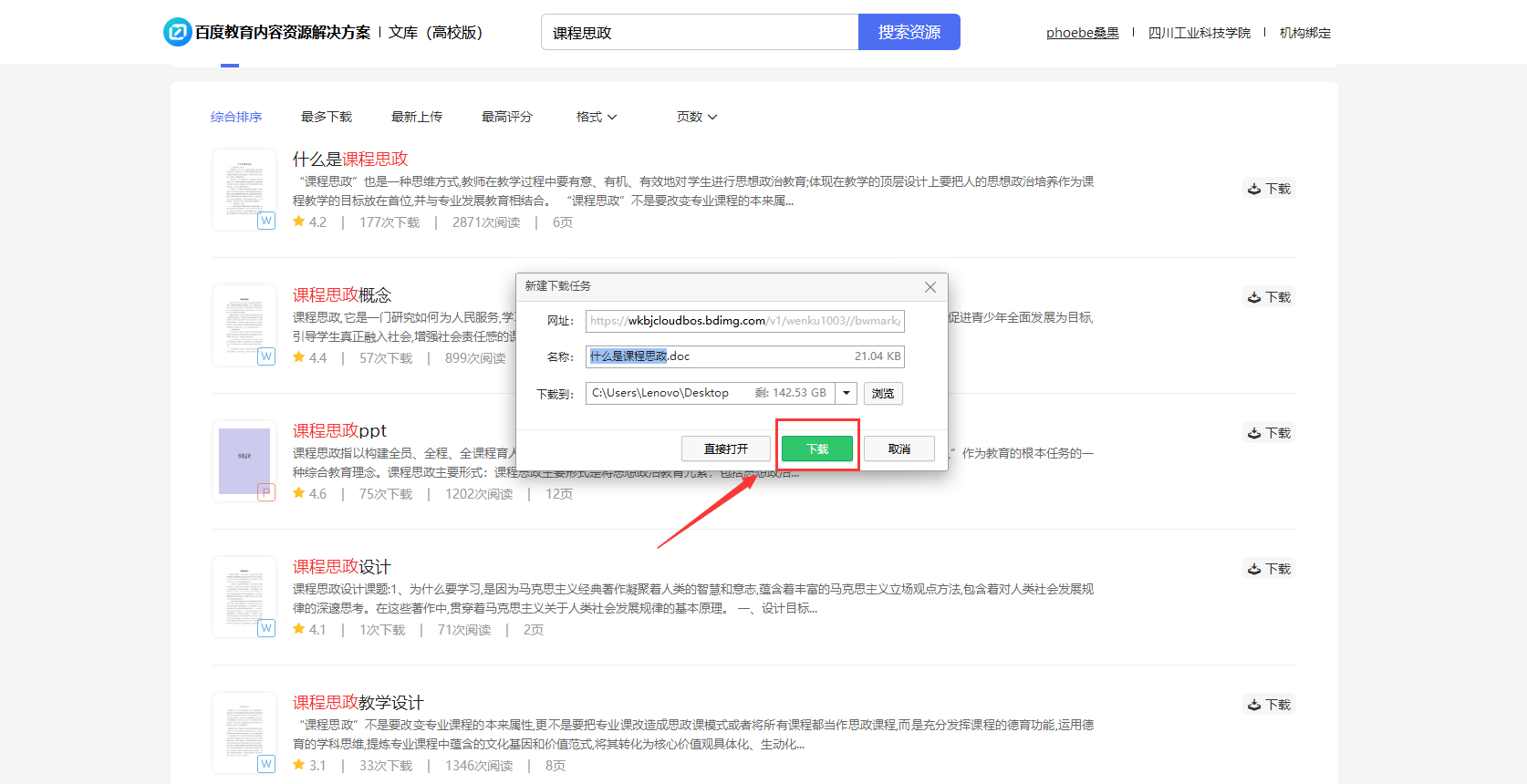Click download icon for 课程思政设计
The image size is (1527, 784).
[1254, 569]
